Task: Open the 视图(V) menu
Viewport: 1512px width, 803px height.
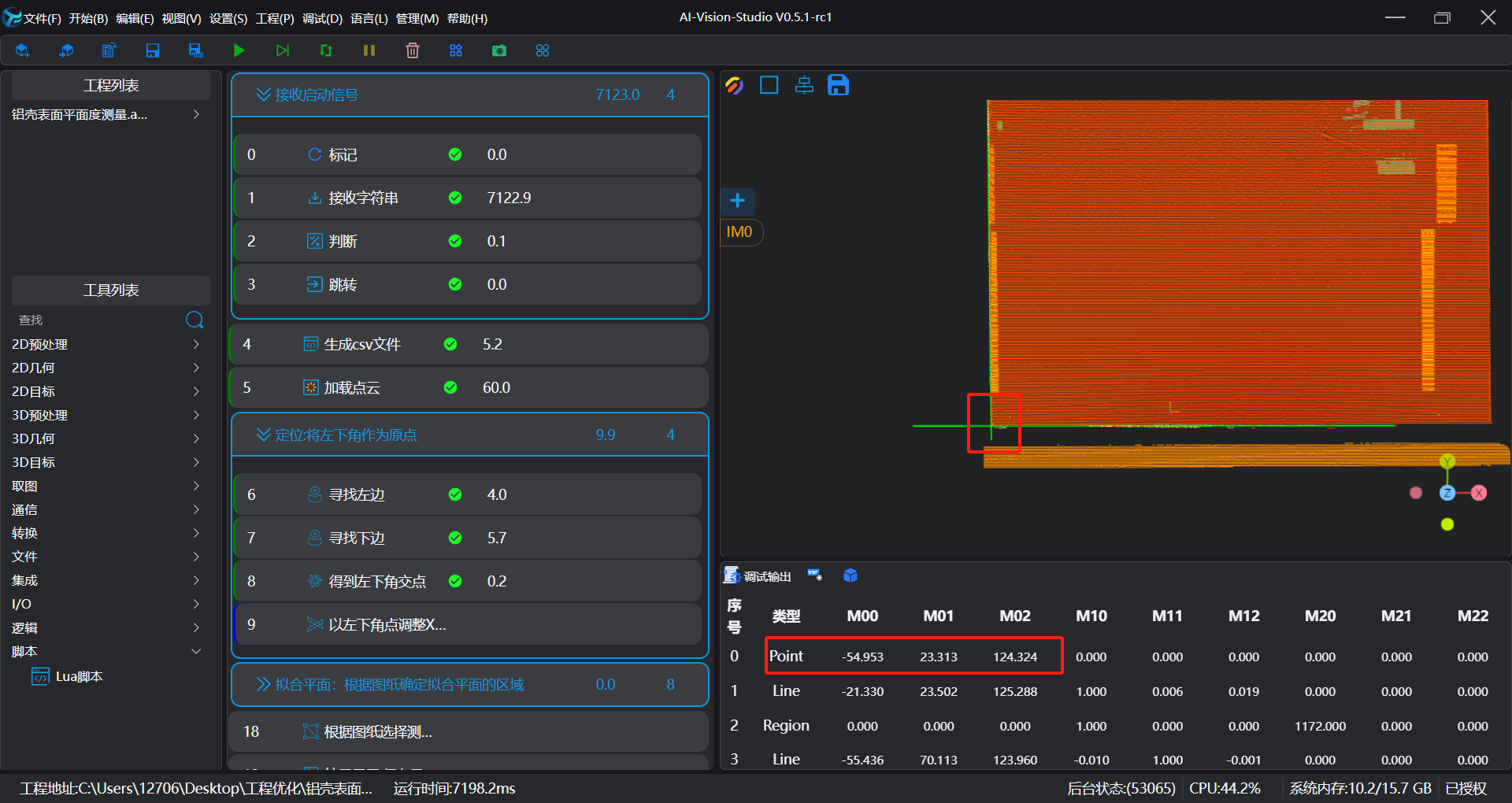Action: click(x=181, y=18)
